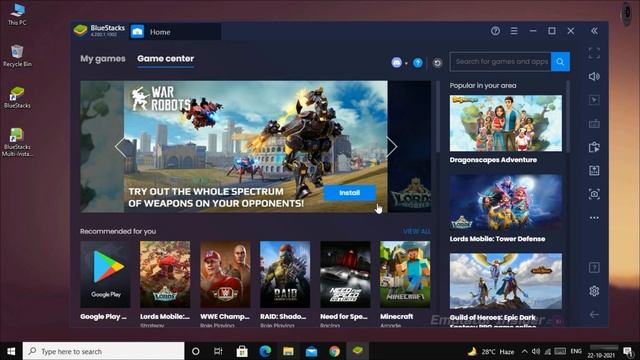Open Microsoft Store from the taskbar
This screenshot has height=360, width=640.
(x=242, y=351)
